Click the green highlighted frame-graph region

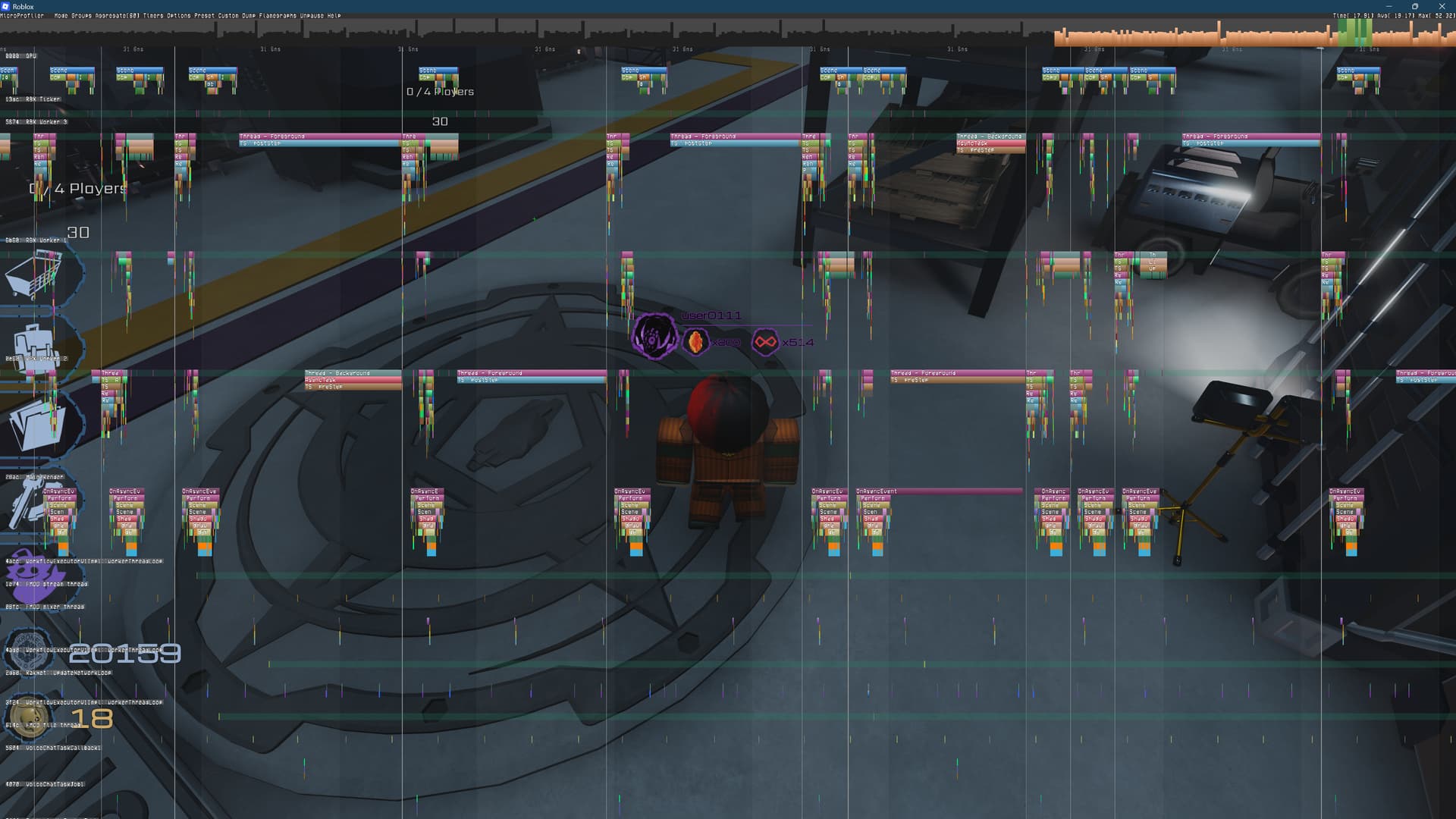pyautogui.click(x=1354, y=33)
